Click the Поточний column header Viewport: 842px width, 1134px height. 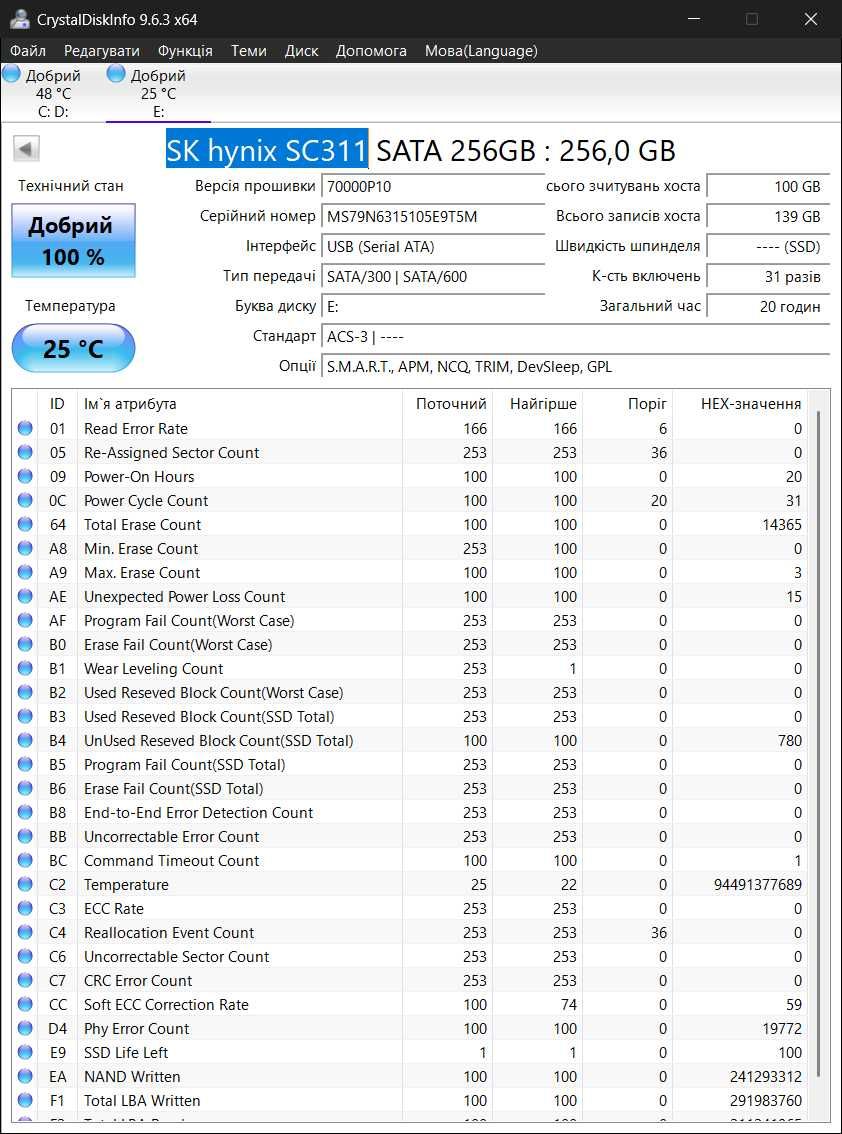tap(448, 404)
